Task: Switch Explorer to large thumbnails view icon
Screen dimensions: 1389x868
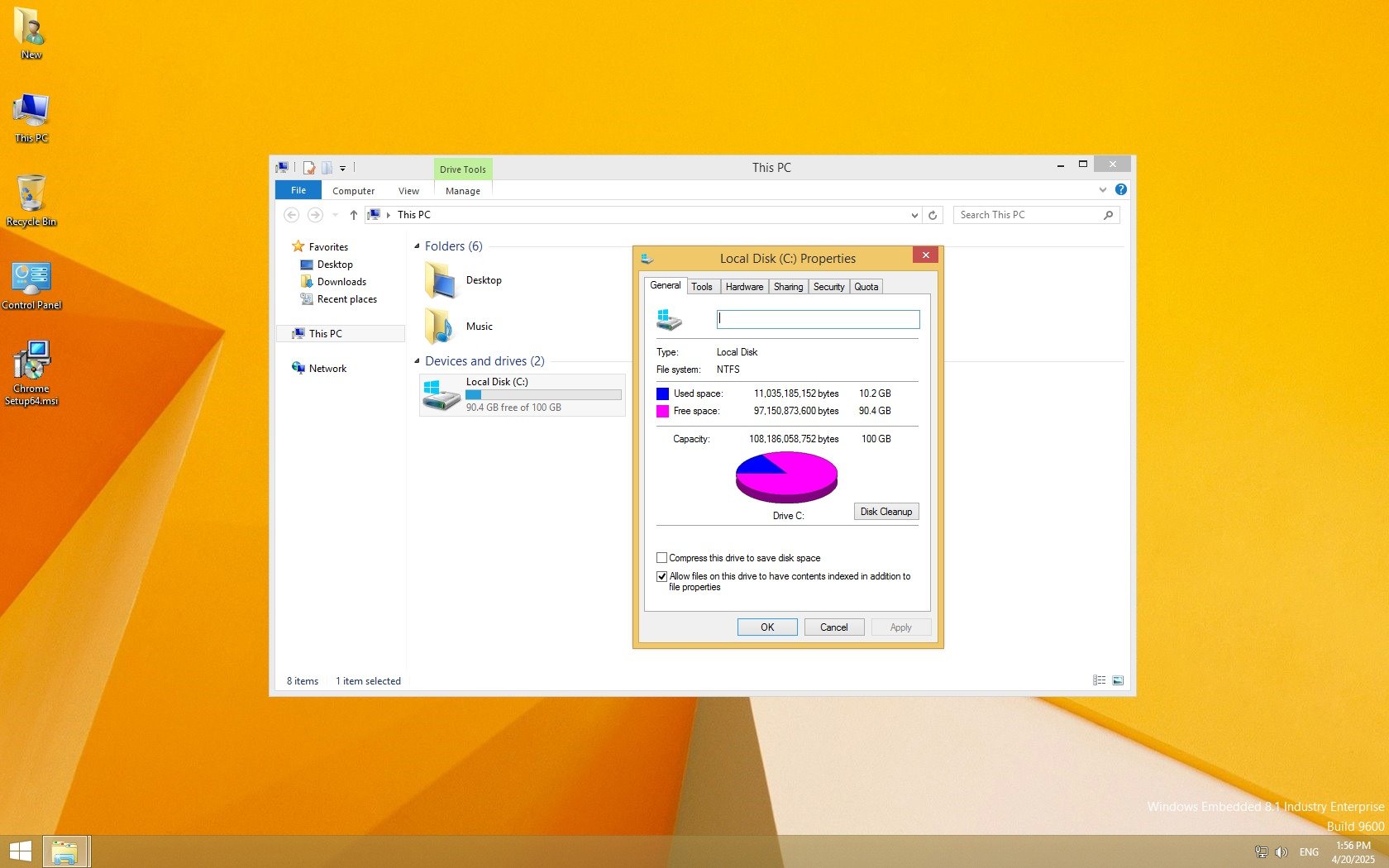Action: click(x=1118, y=680)
